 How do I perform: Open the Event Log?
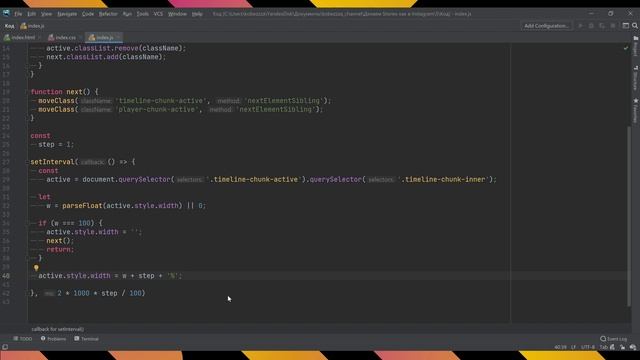click(613, 339)
